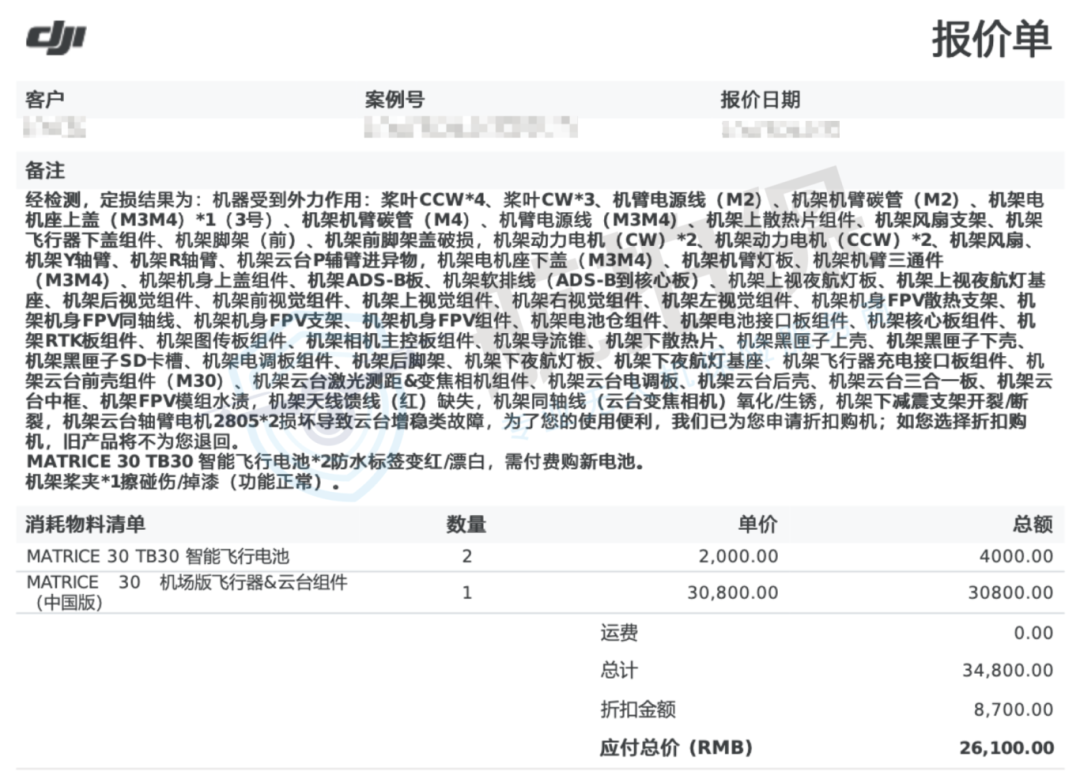The image size is (1080, 776).
Task: Select the 机场版飞行器&云台组件 item row
Action: (x=186, y=592)
